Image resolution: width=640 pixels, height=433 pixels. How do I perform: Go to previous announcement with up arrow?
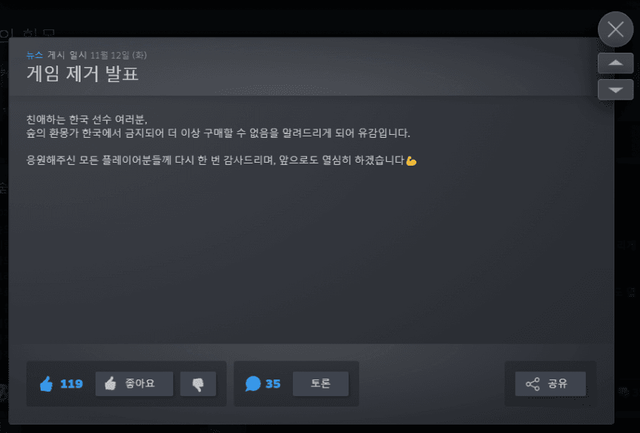click(x=616, y=63)
